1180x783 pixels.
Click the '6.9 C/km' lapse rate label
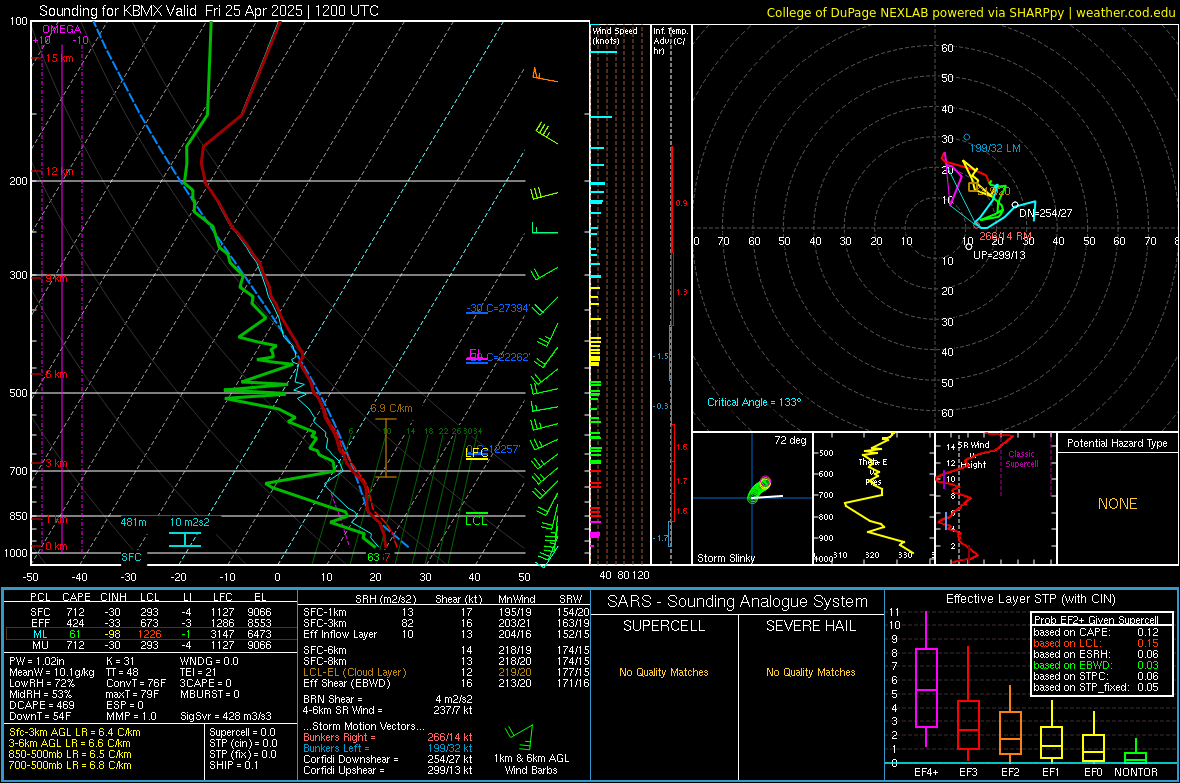click(391, 408)
